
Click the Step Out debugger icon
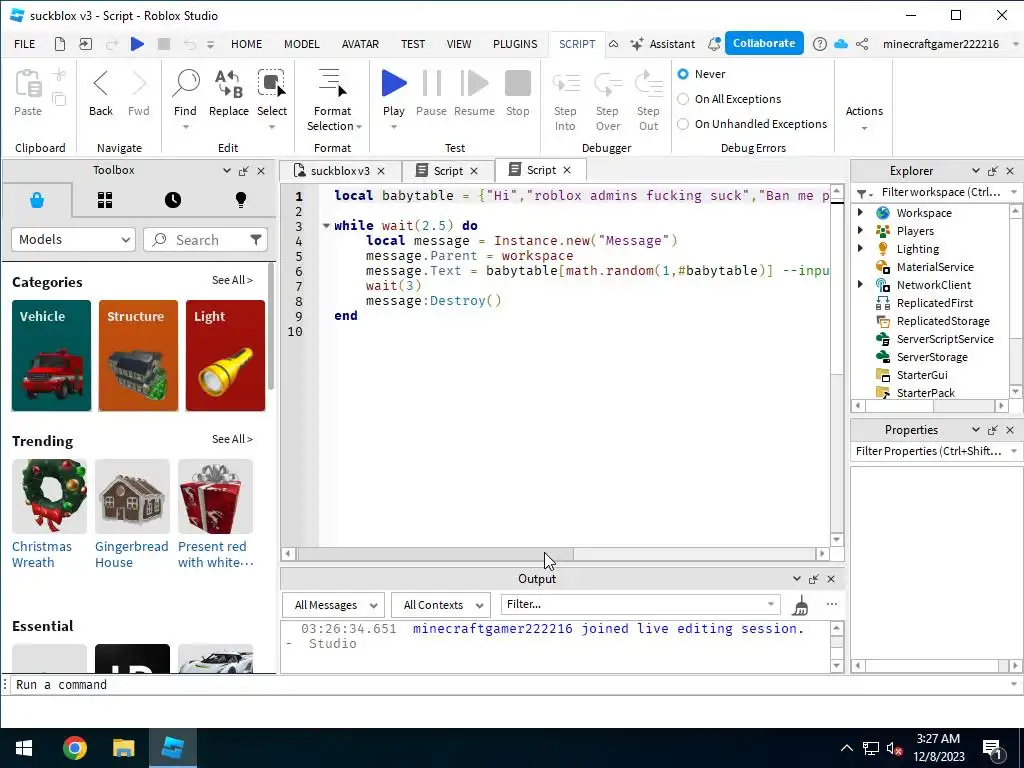click(x=648, y=84)
